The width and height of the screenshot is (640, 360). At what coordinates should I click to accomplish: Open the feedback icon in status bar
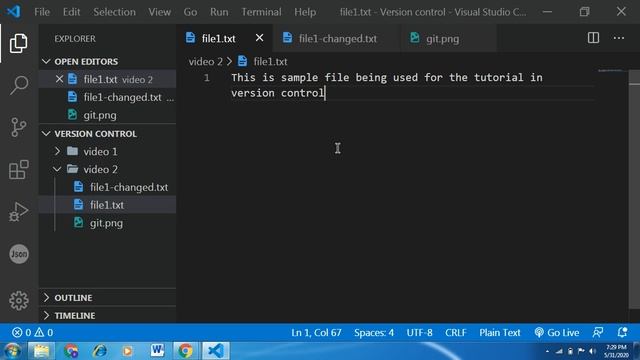(598, 332)
